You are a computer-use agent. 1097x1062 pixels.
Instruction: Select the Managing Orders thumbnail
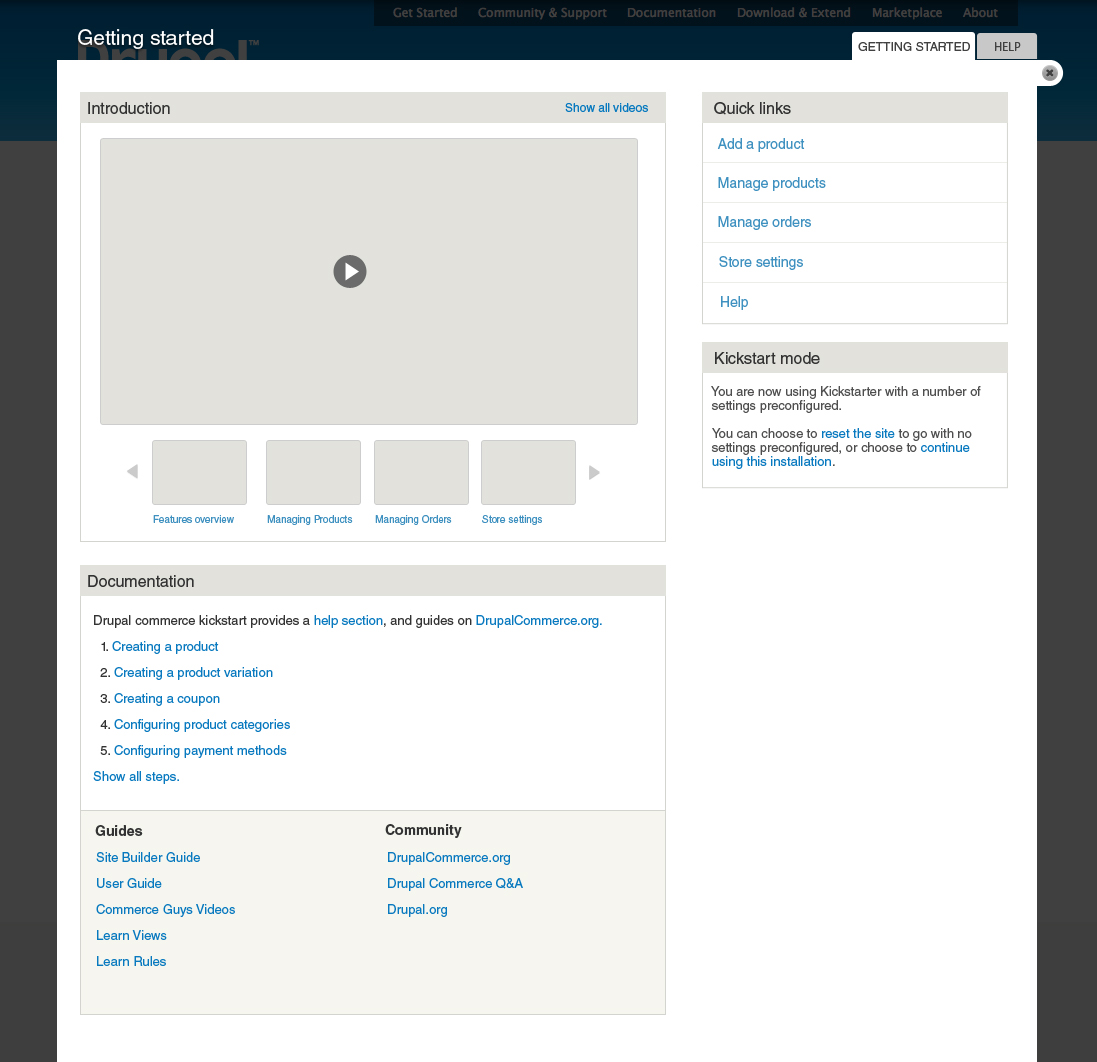[421, 472]
